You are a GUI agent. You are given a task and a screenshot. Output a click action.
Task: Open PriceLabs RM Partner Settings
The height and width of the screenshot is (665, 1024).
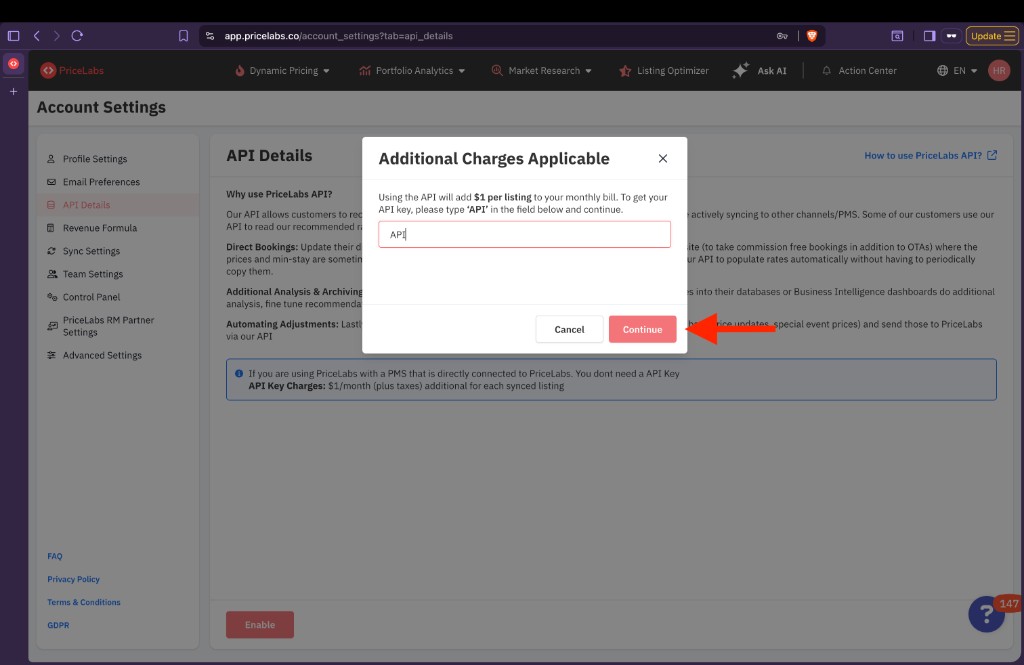click(x=108, y=326)
